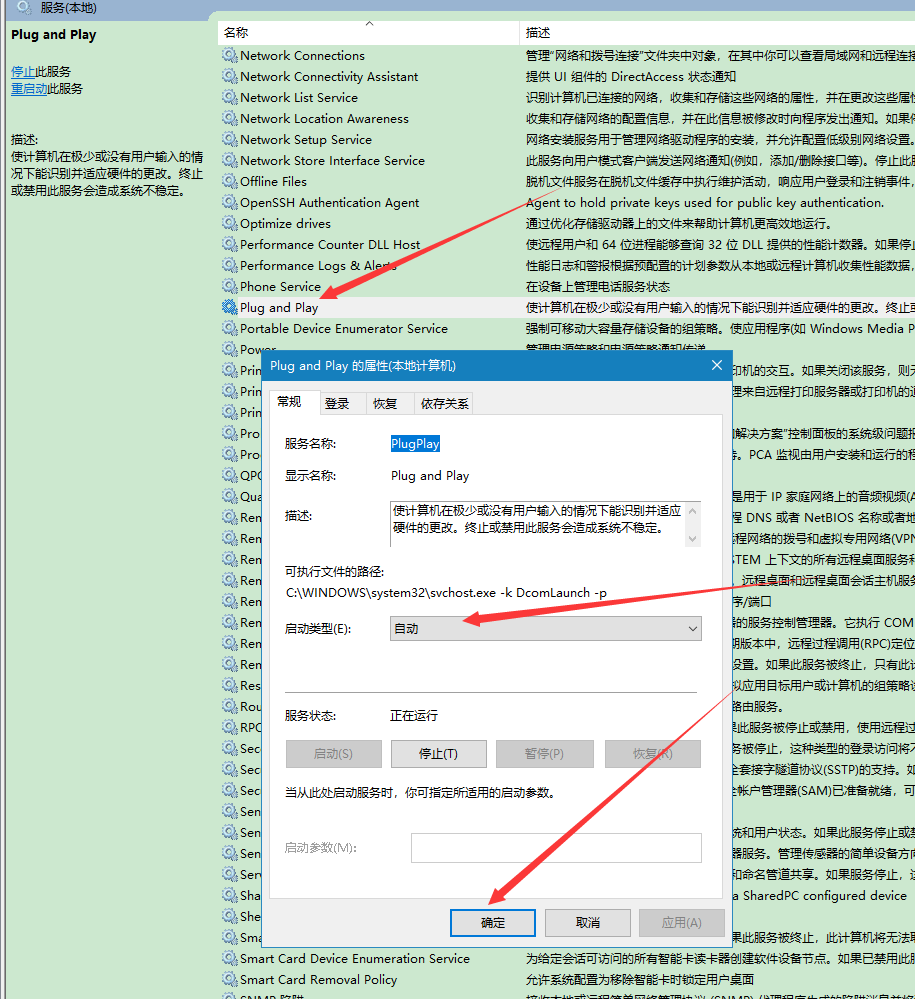
Task: Click the gear icon for Offline Files service
Action: 229,182
